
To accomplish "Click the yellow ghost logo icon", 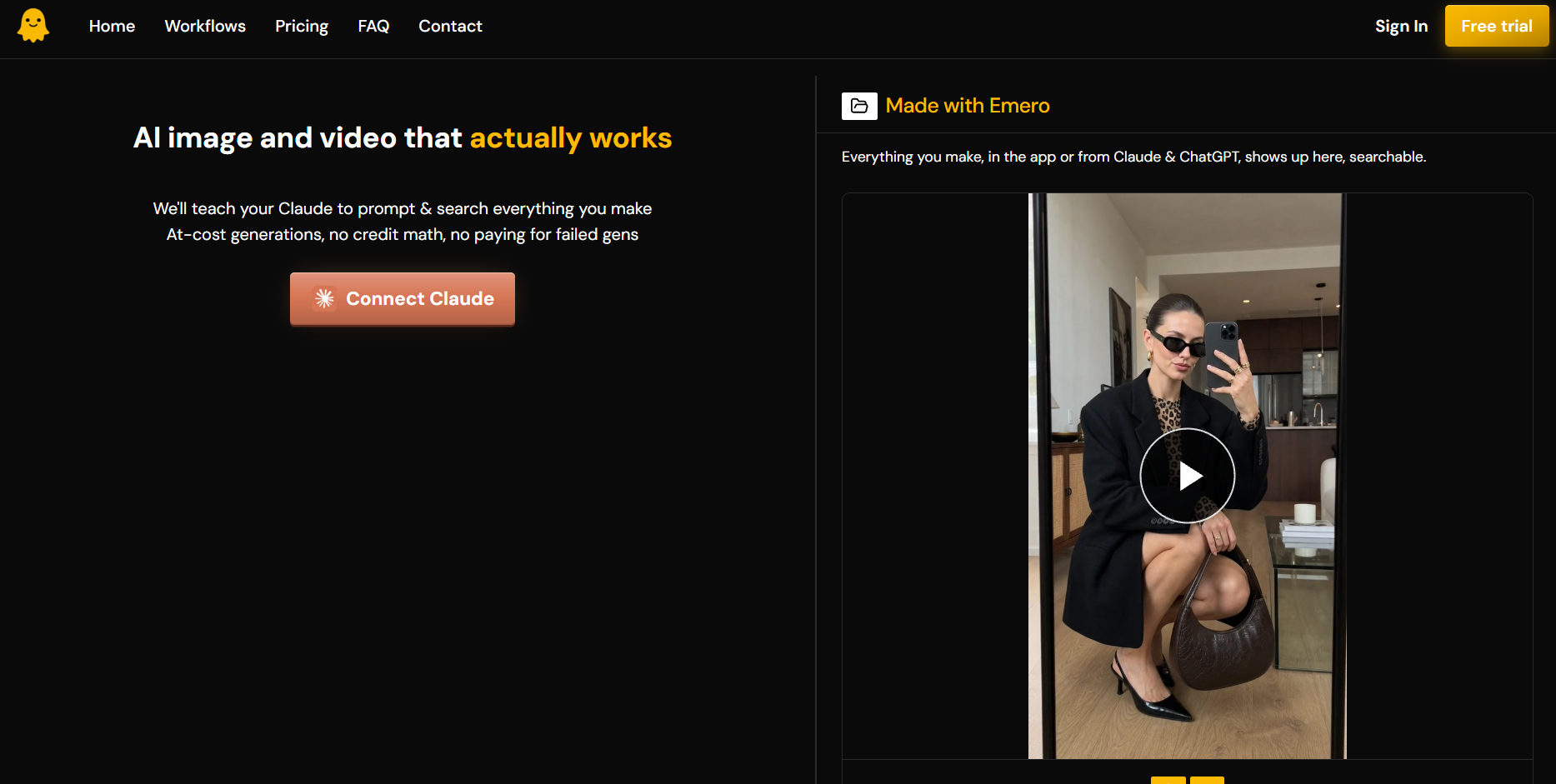I will pyautogui.click(x=33, y=26).
